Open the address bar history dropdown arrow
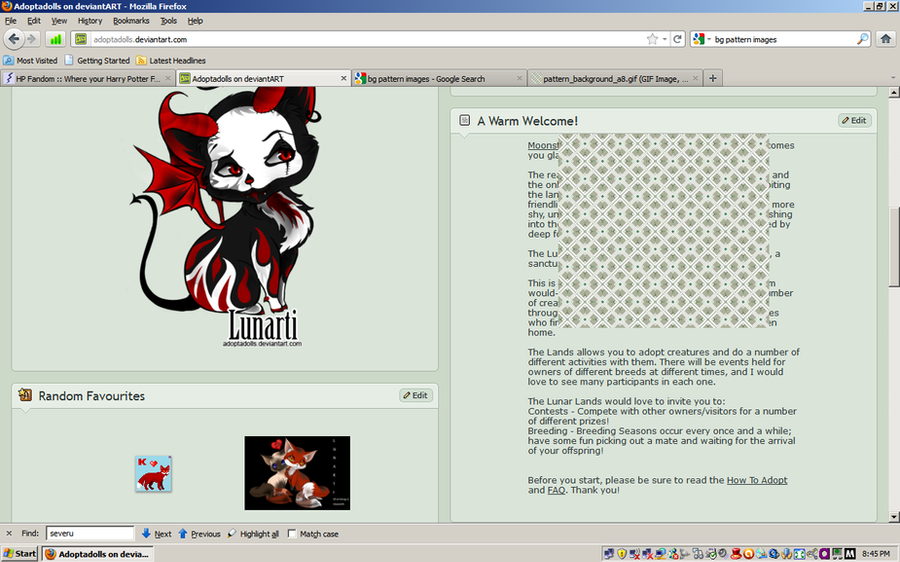This screenshot has height=562, width=900. point(665,39)
